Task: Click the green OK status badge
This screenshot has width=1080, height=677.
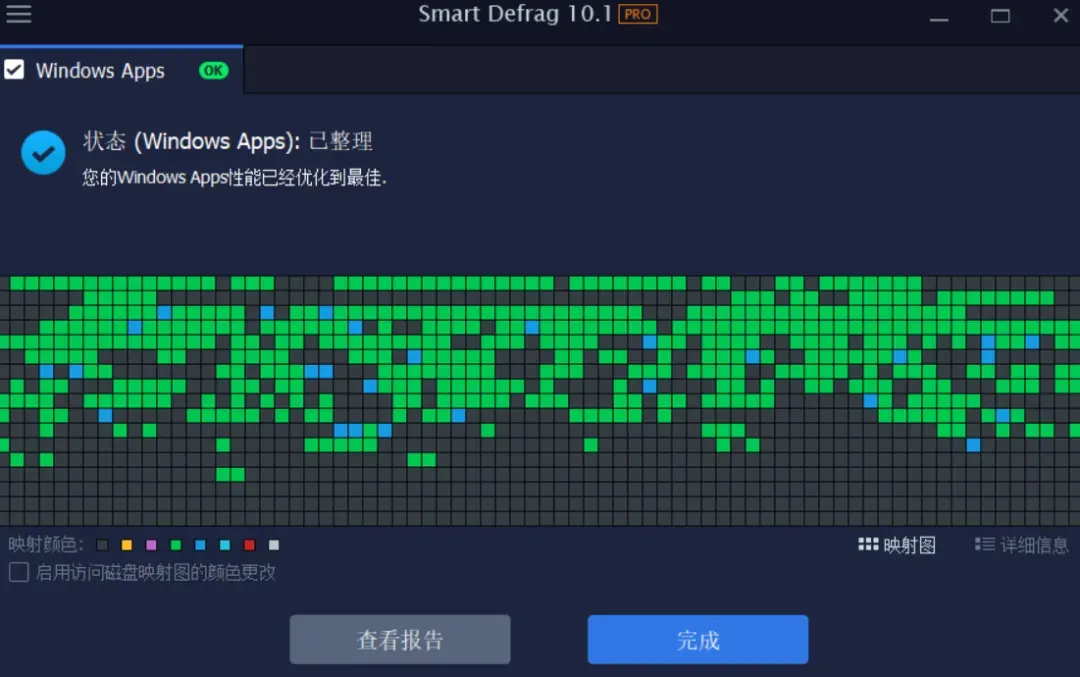Action: pos(213,70)
